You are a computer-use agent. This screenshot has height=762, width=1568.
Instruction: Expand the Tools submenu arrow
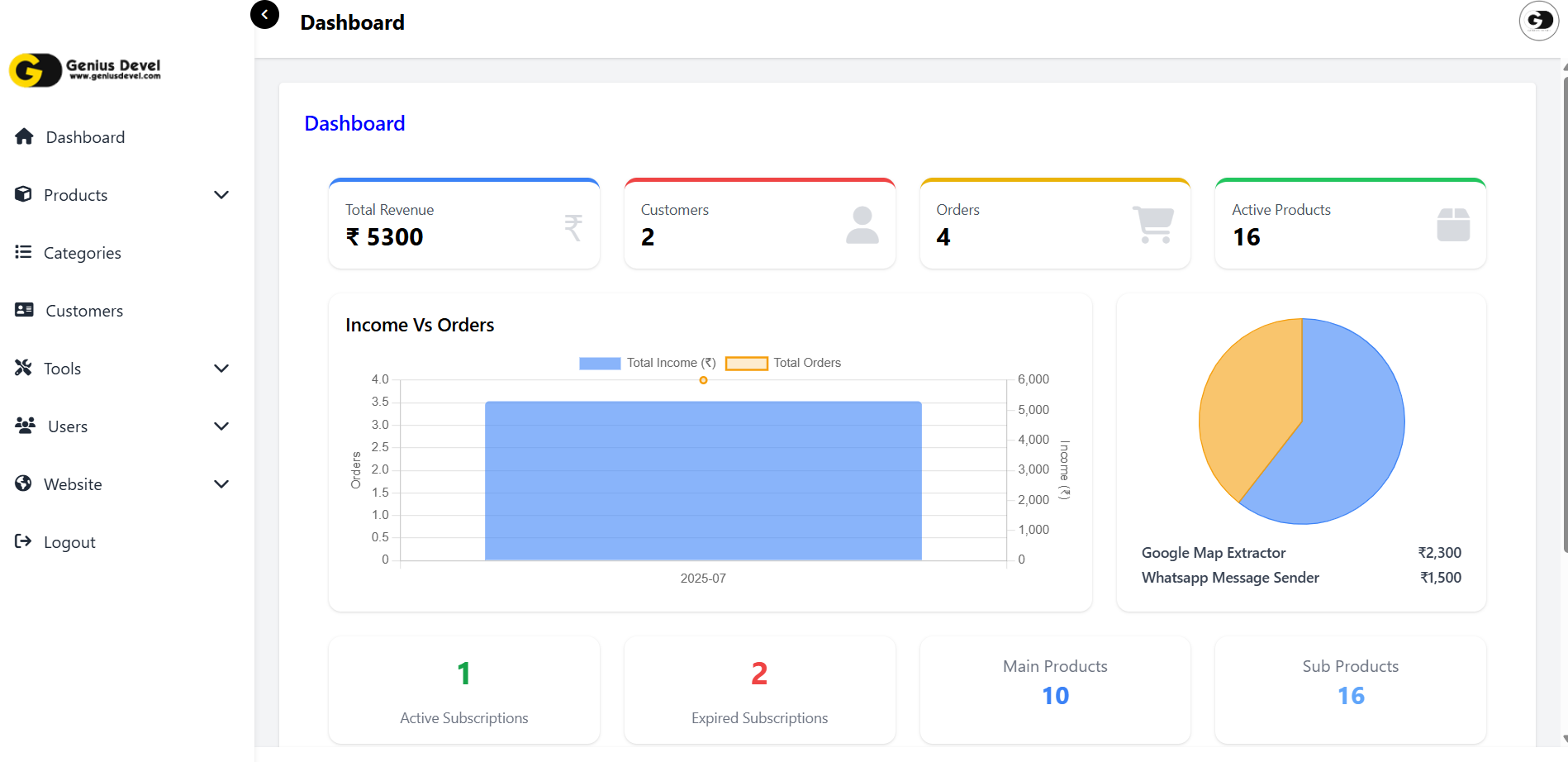221,369
